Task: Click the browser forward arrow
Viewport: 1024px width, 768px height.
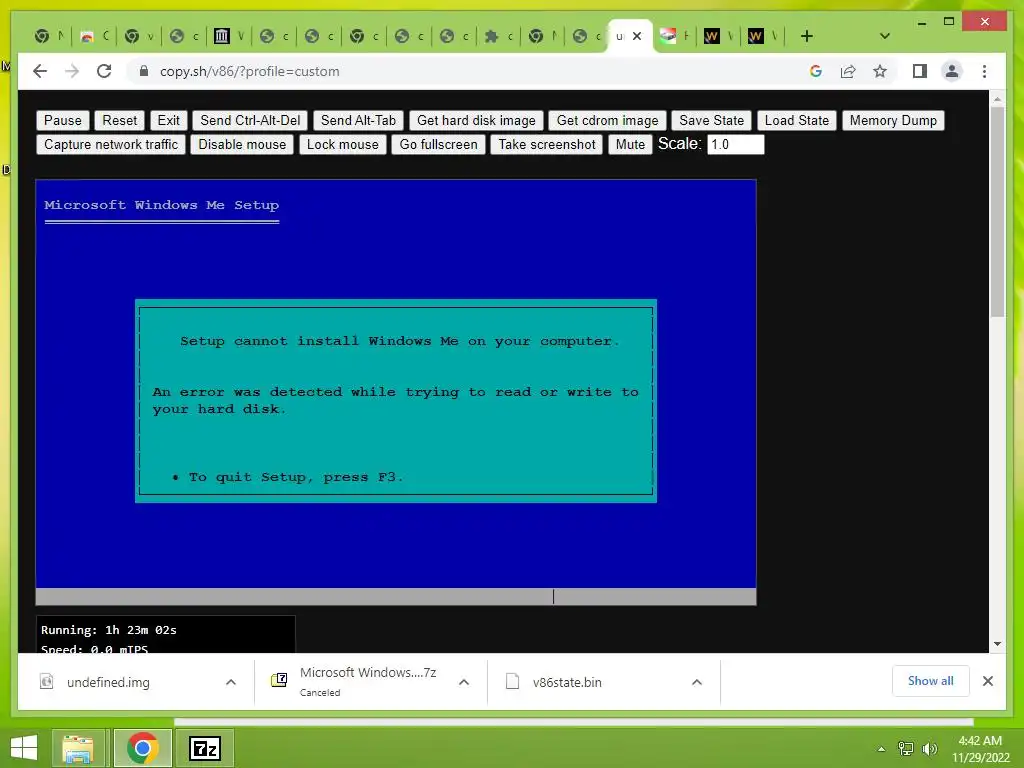Action: point(72,71)
